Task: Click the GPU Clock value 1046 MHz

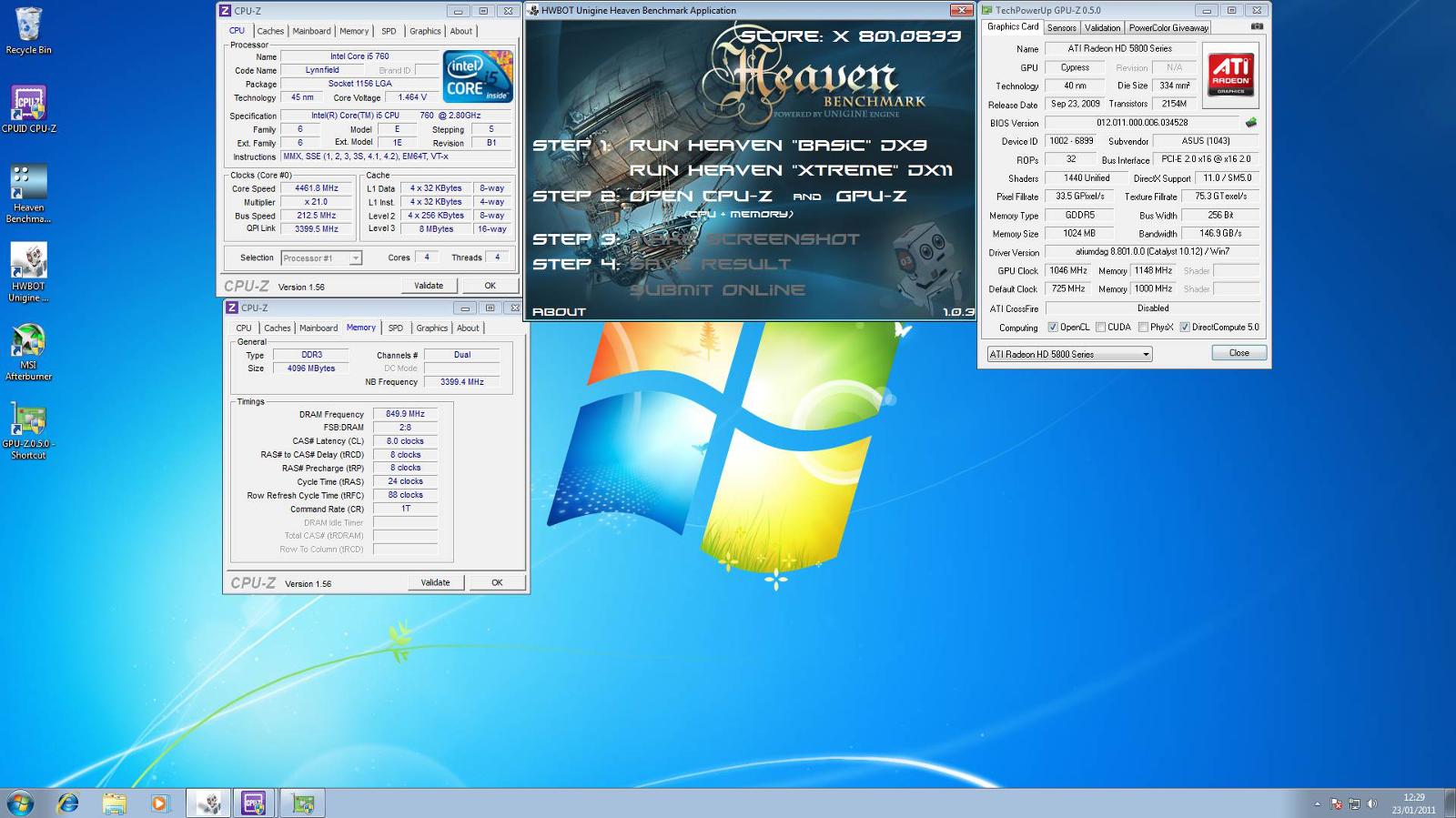Action: [x=1067, y=271]
